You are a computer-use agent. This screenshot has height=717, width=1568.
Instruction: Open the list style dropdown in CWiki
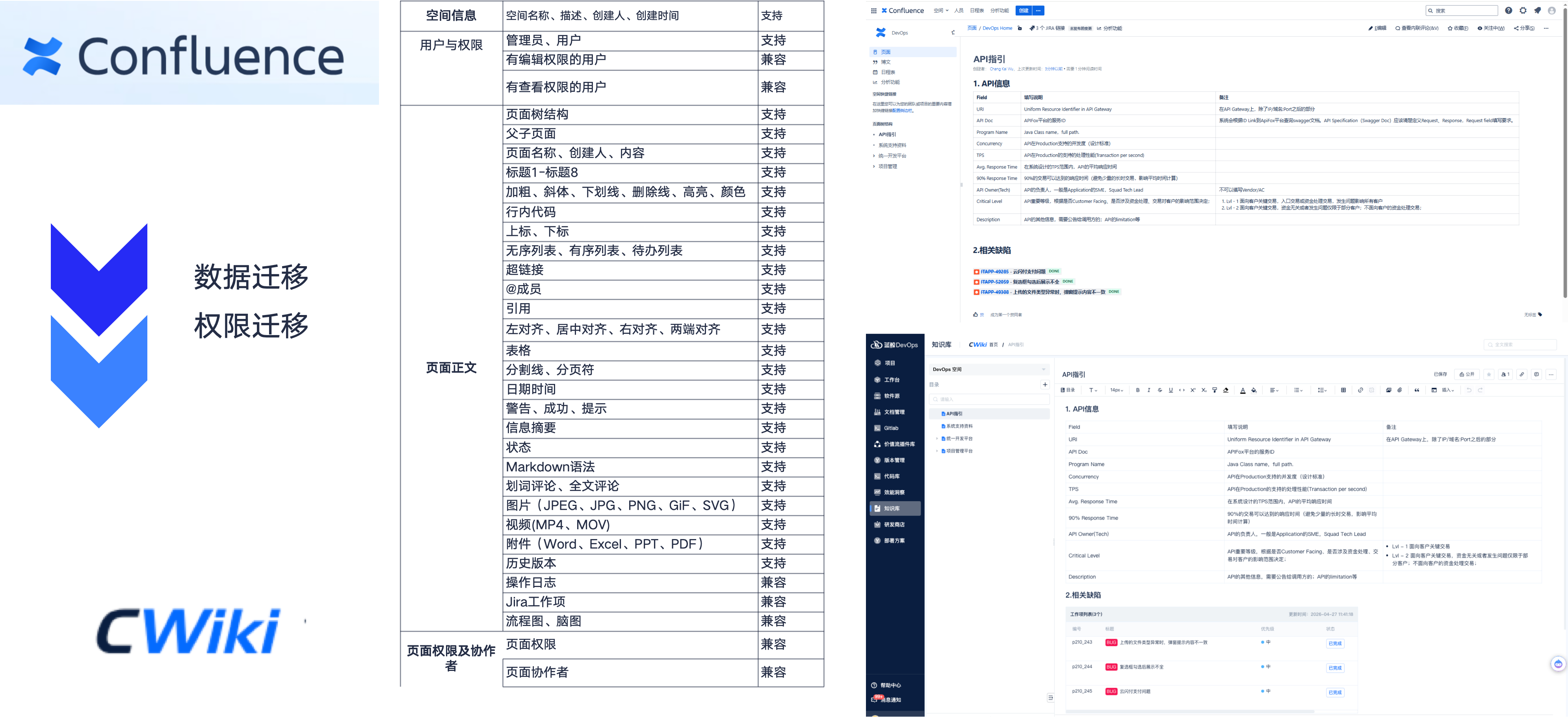pyautogui.click(x=1299, y=390)
